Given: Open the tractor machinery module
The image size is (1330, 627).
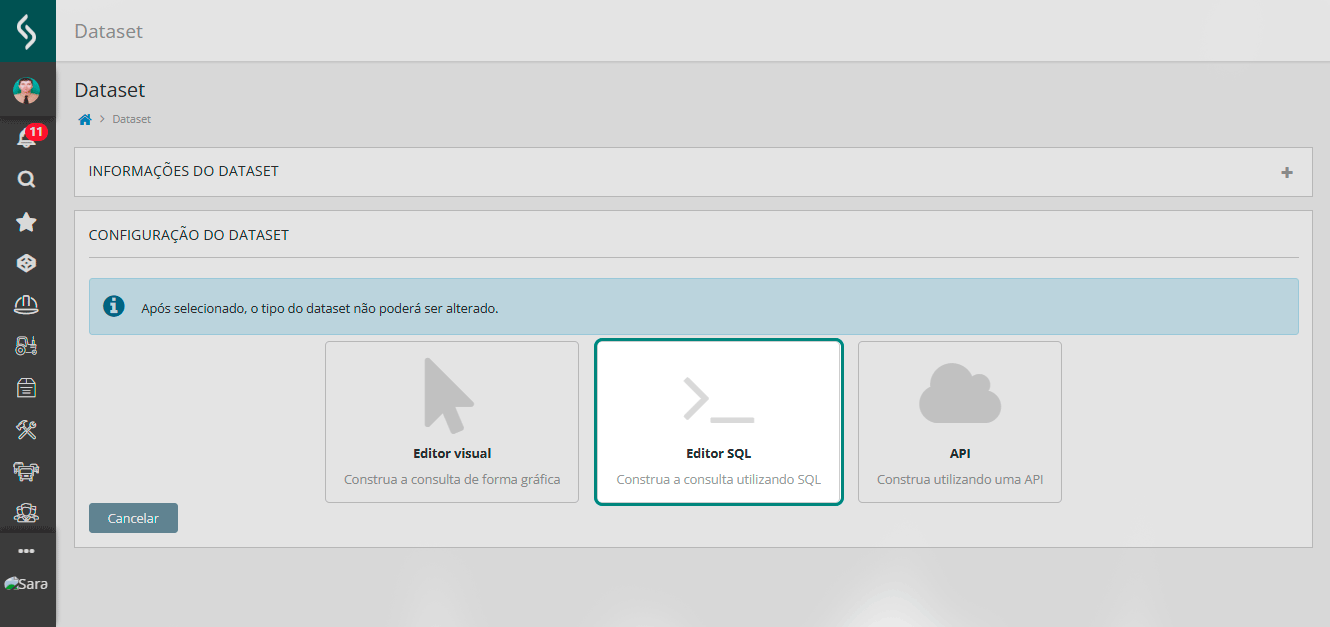Looking at the screenshot, I should [27, 346].
